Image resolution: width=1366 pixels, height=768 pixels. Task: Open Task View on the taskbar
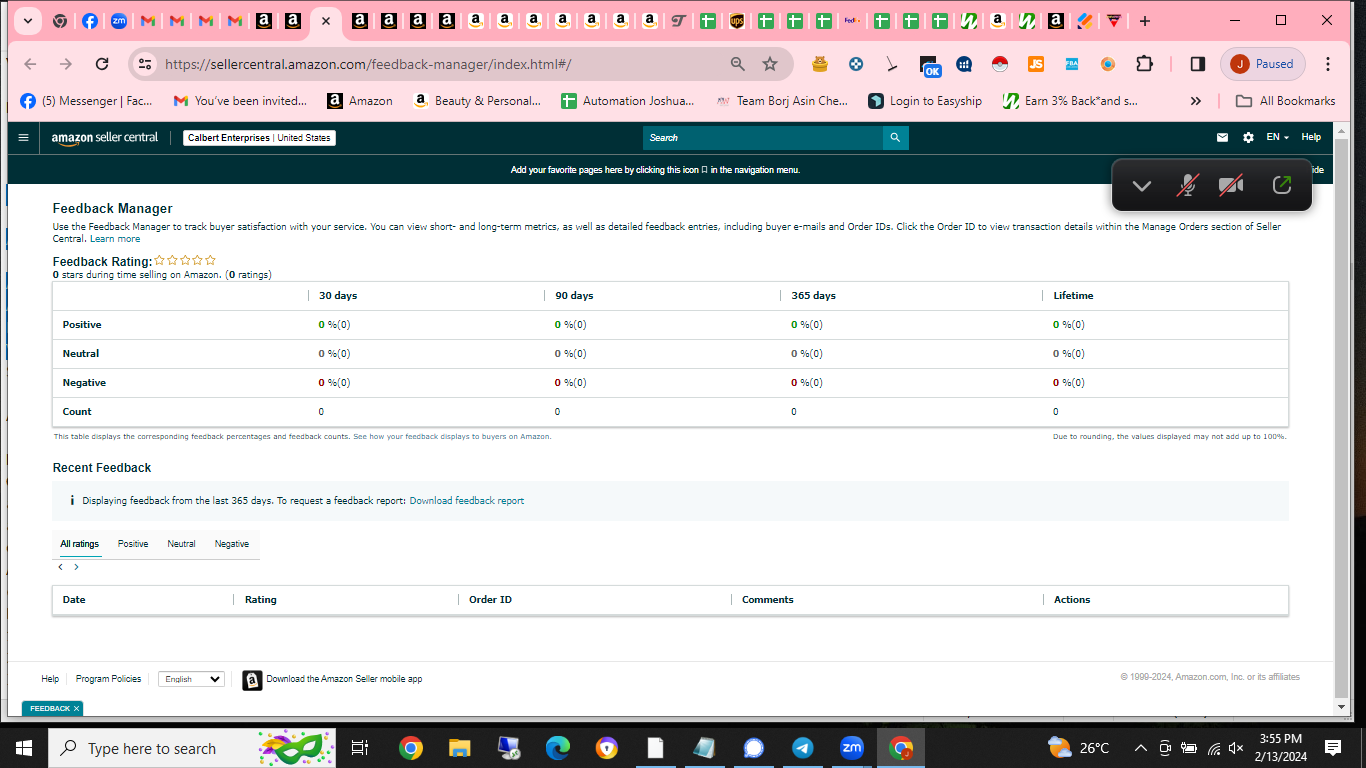(x=360, y=748)
